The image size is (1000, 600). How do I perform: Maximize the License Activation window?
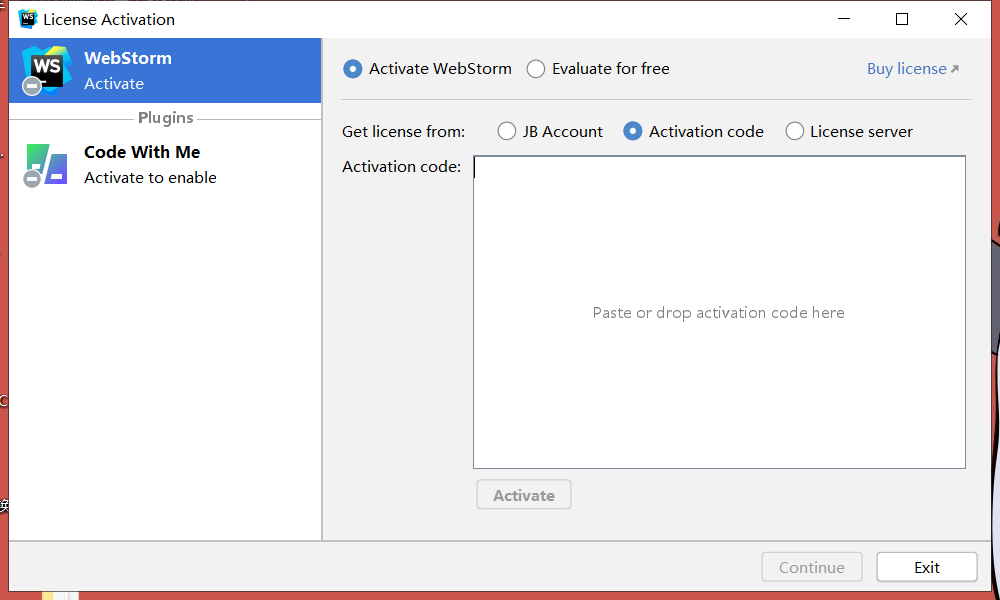(902, 19)
